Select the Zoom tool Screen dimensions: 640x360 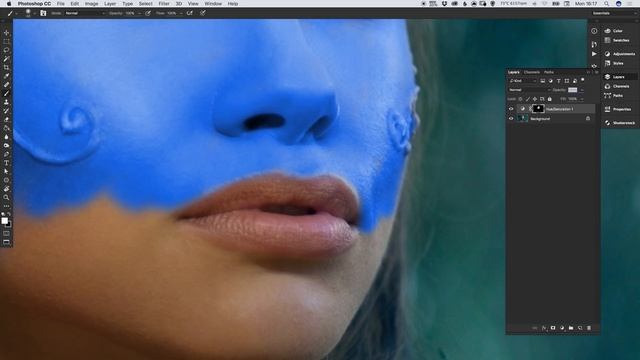(x=6, y=198)
